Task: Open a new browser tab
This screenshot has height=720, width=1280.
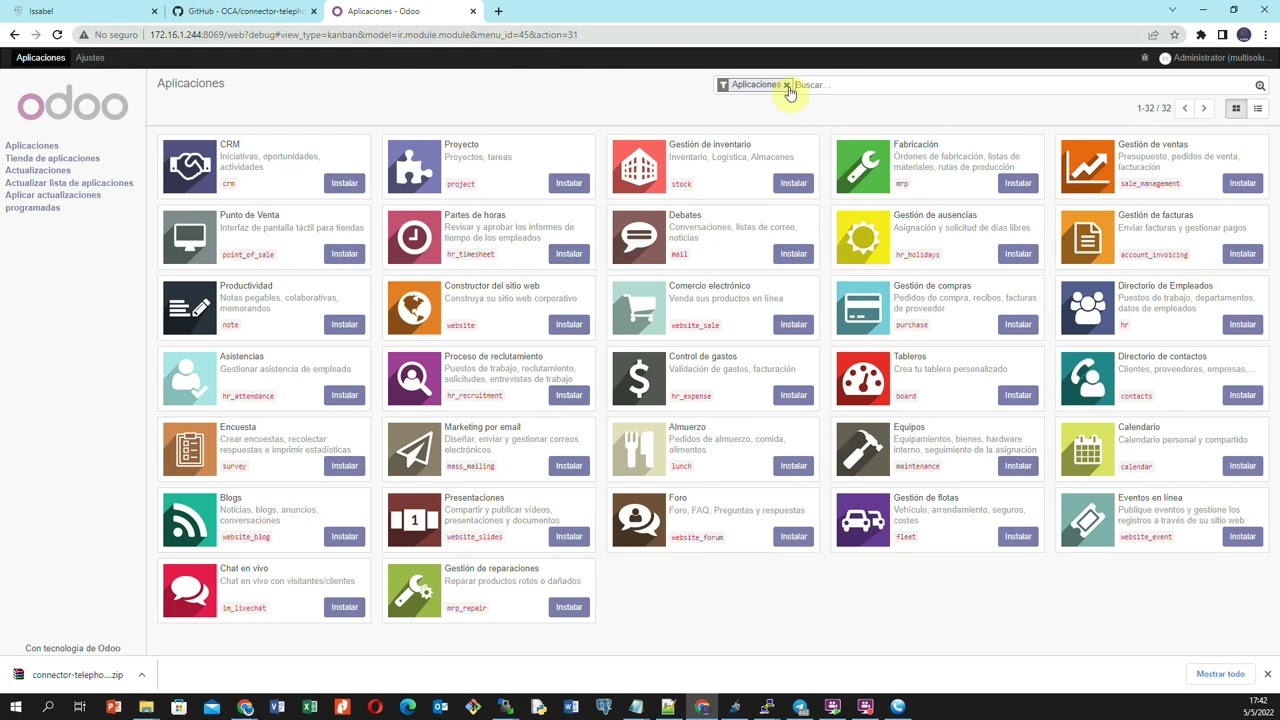Action: coord(498,11)
